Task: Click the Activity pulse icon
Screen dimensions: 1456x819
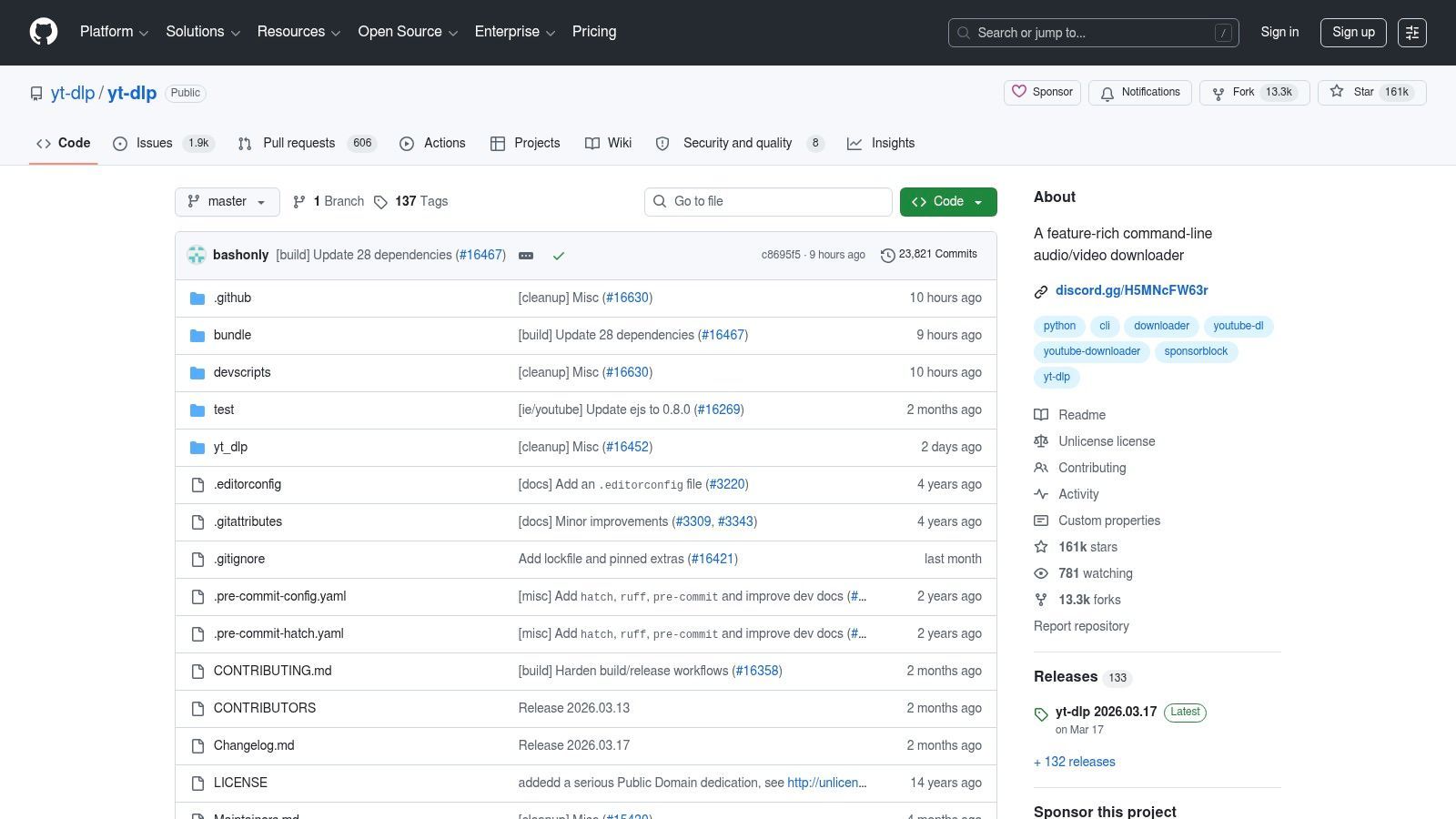Action: 1041,494
